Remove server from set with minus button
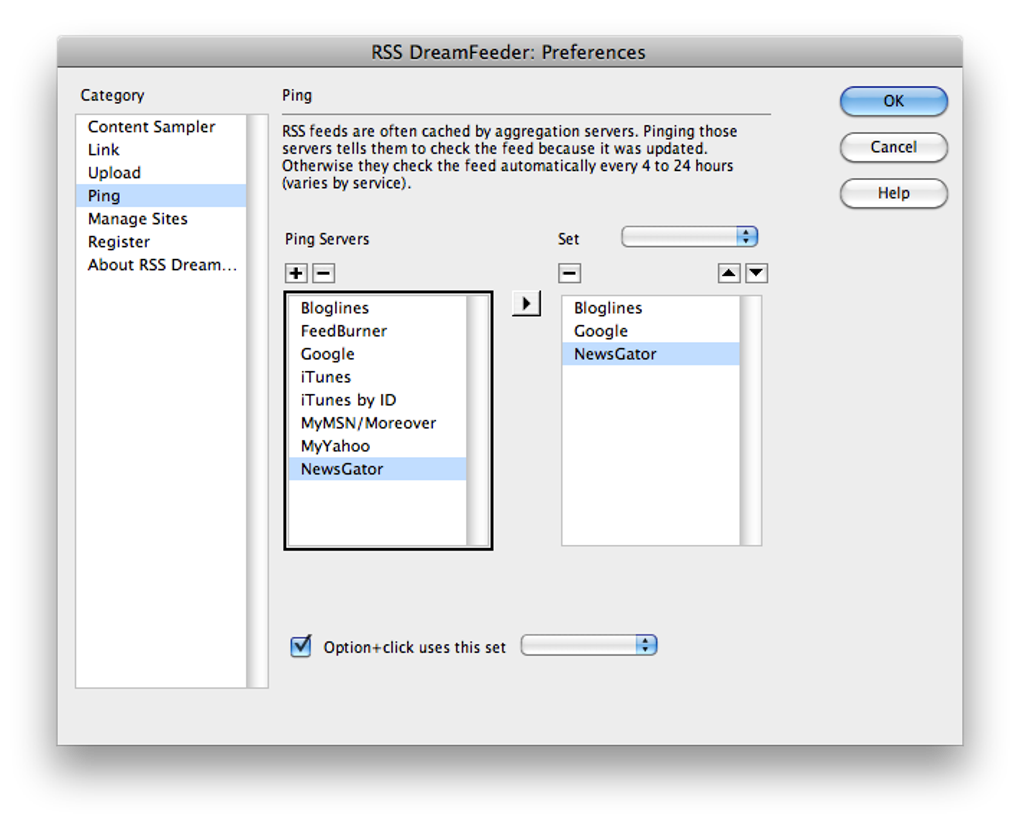 [x=569, y=273]
